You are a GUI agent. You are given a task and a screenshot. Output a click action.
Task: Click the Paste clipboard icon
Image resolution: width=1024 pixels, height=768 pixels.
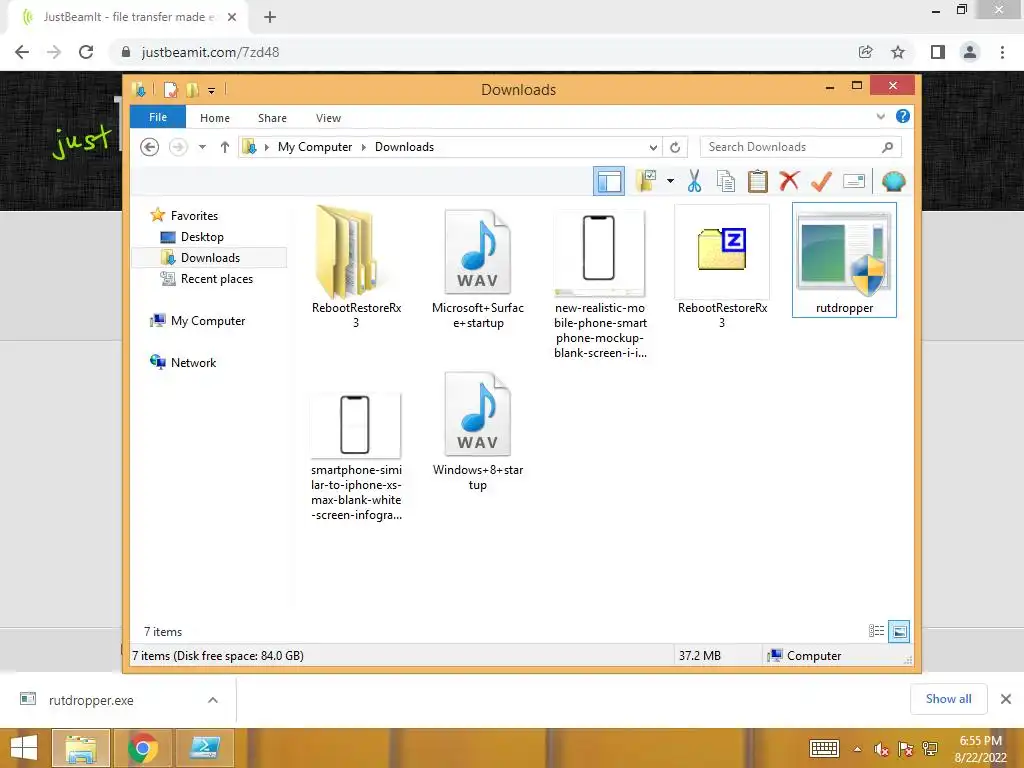tap(758, 181)
